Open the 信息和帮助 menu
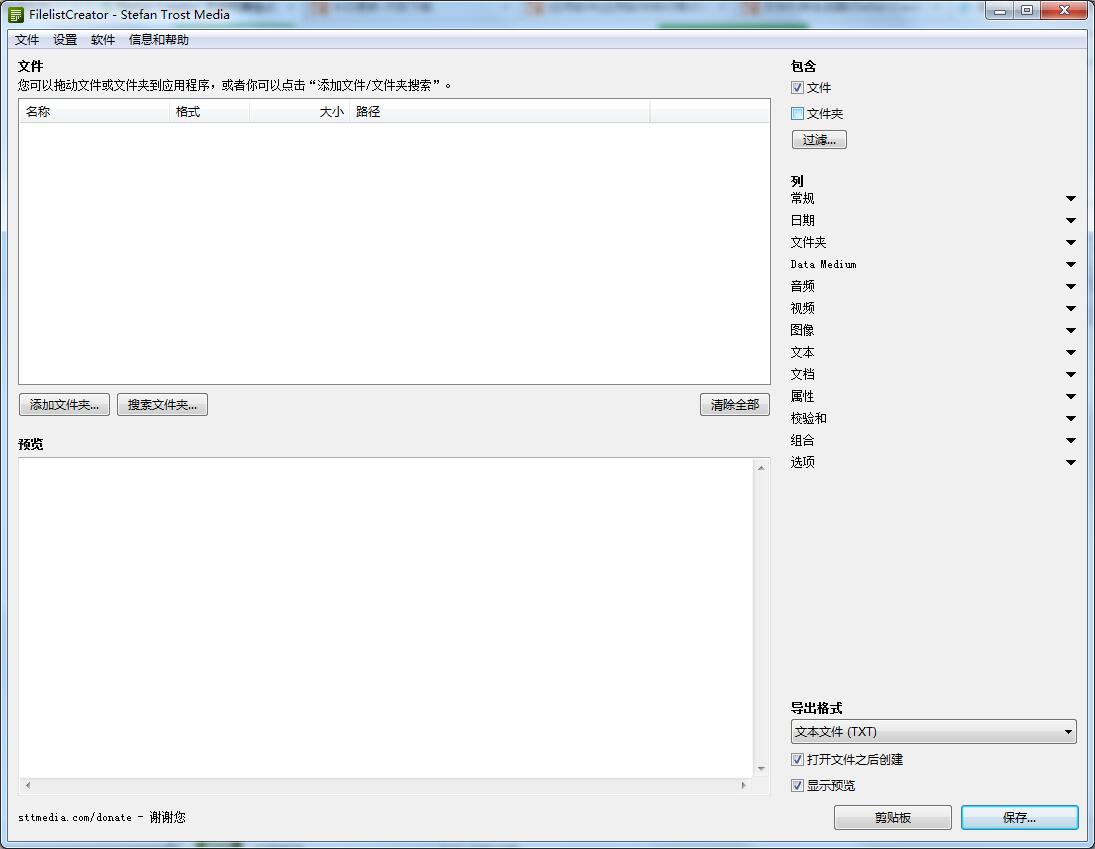This screenshot has height=849, width=1095. pos(157,40)
